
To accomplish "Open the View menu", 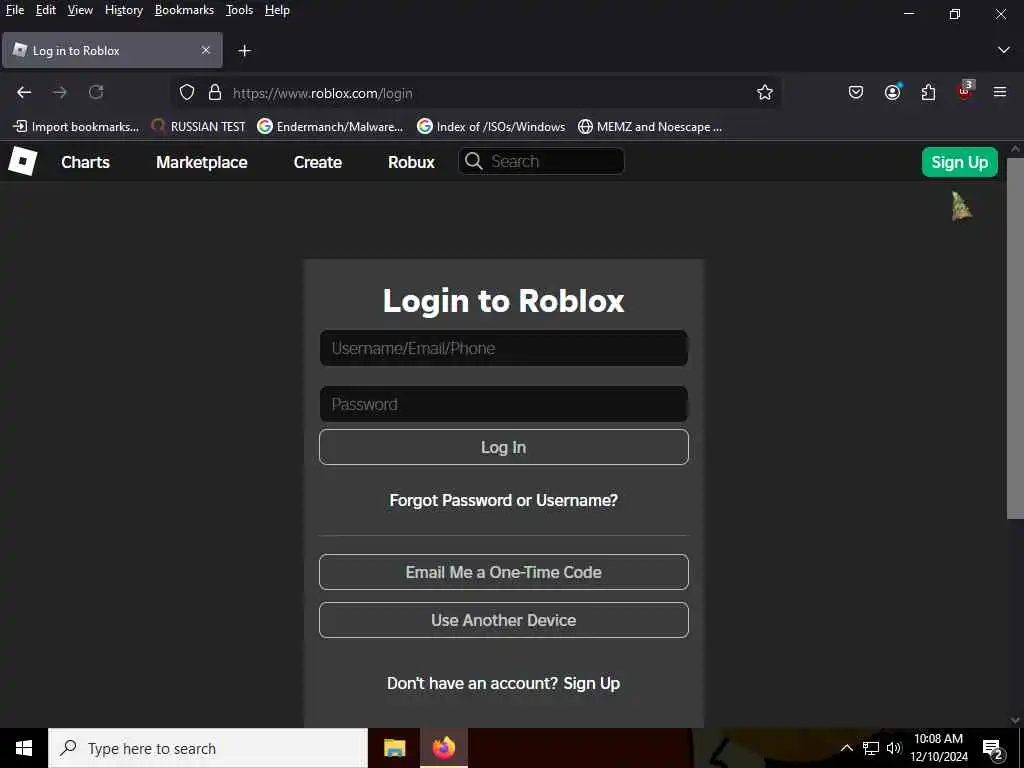I will (x=80, y=10).
